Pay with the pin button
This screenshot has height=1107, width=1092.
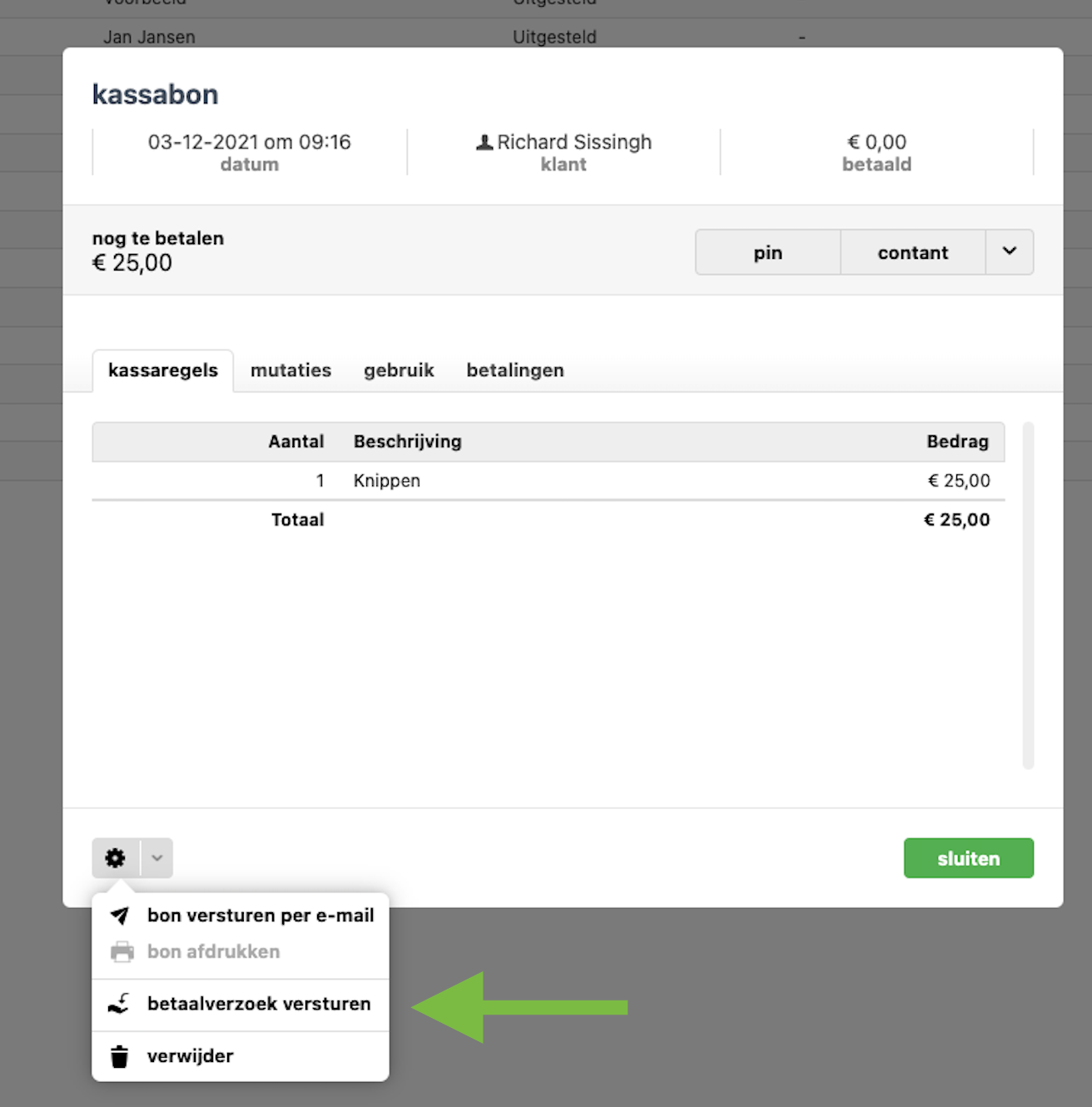(767, 252)
